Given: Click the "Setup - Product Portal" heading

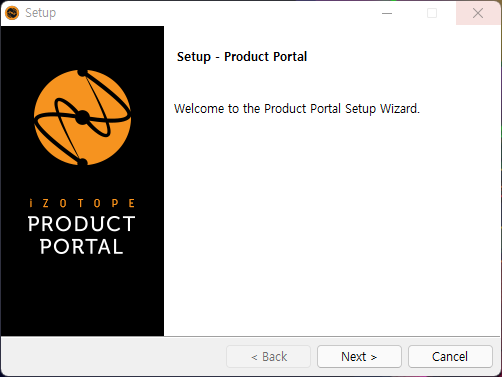Looking at the screenshot, I should [242, 57].
